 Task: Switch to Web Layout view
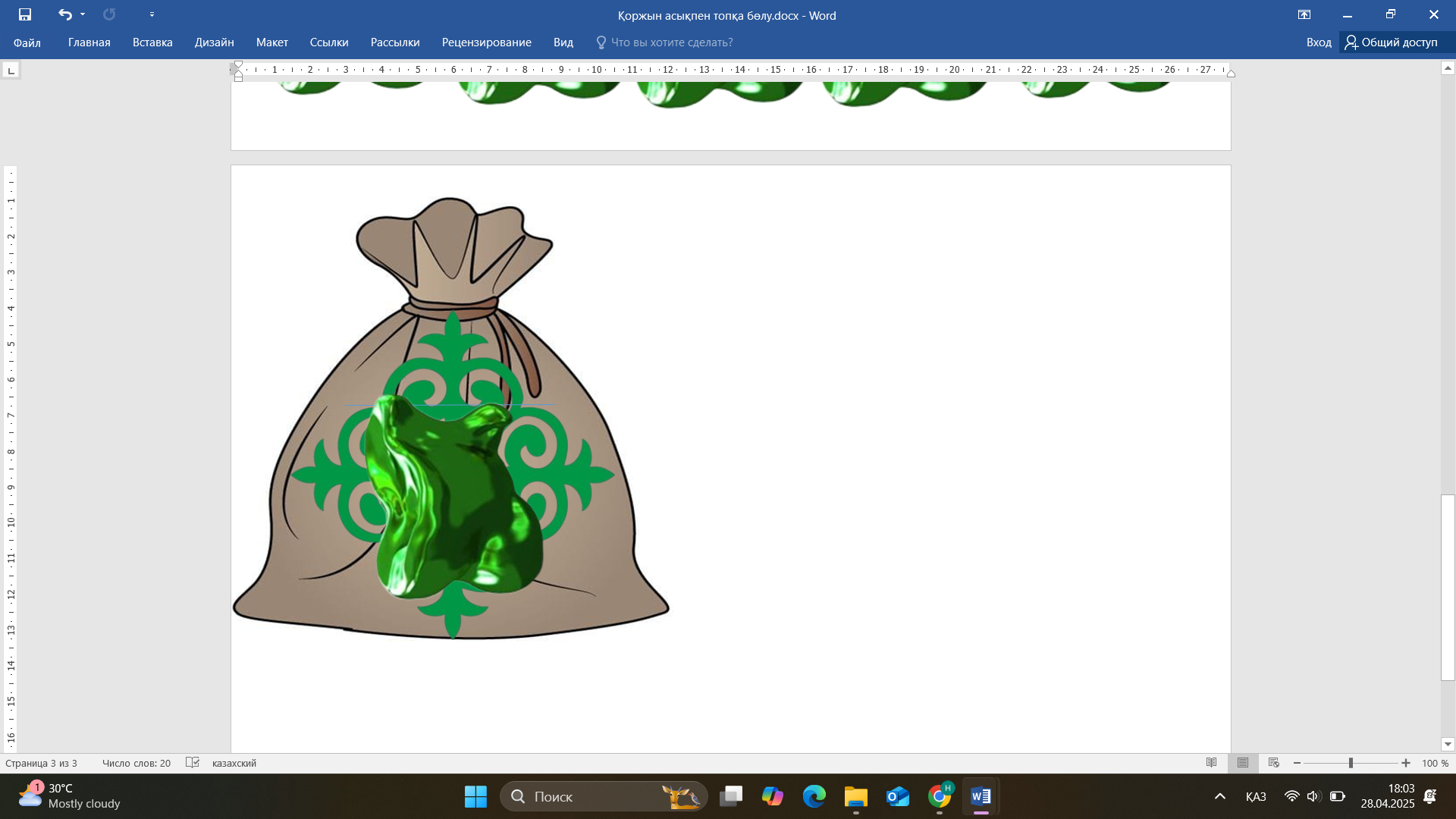pos(1274,763)
